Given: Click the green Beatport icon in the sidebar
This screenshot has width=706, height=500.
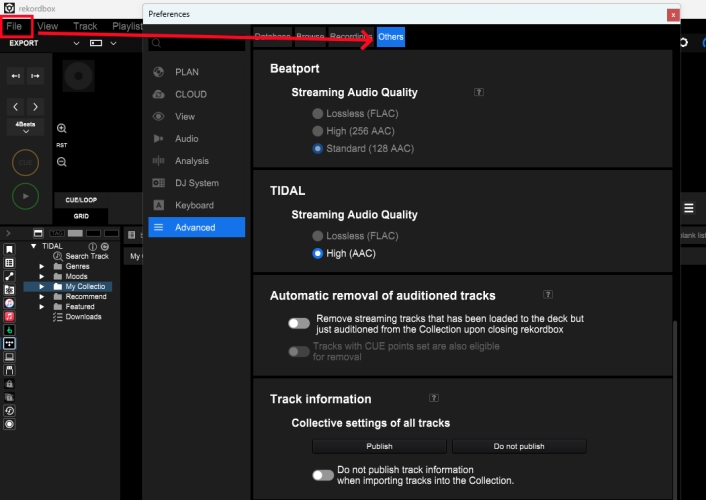Looking at the screenshot, I should pyautogui.click(x=9, y=330).
